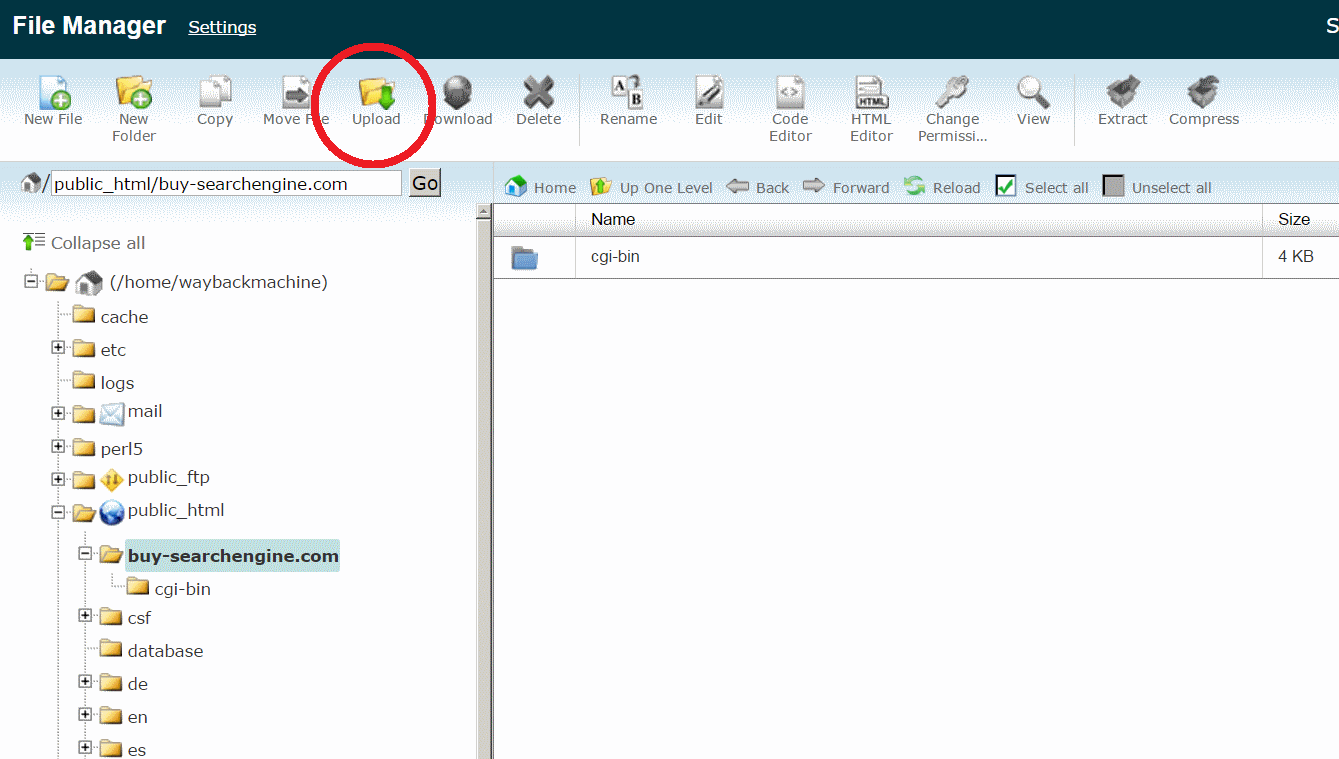Open the Settings link in header
This screenshot has height=759, width=1339.
click(x=222, y=27)
